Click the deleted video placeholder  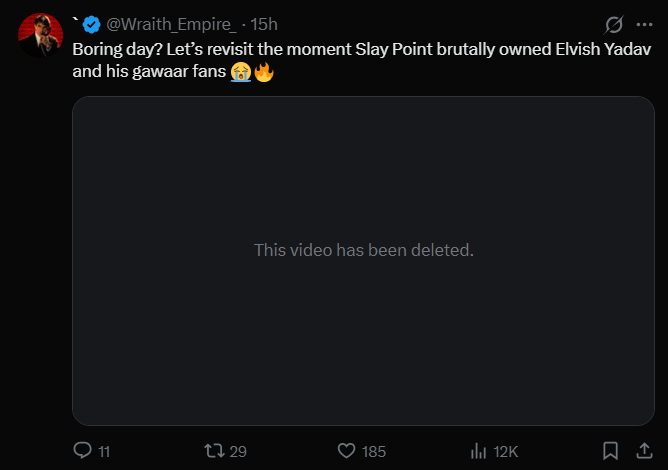[x=363, y=261]
